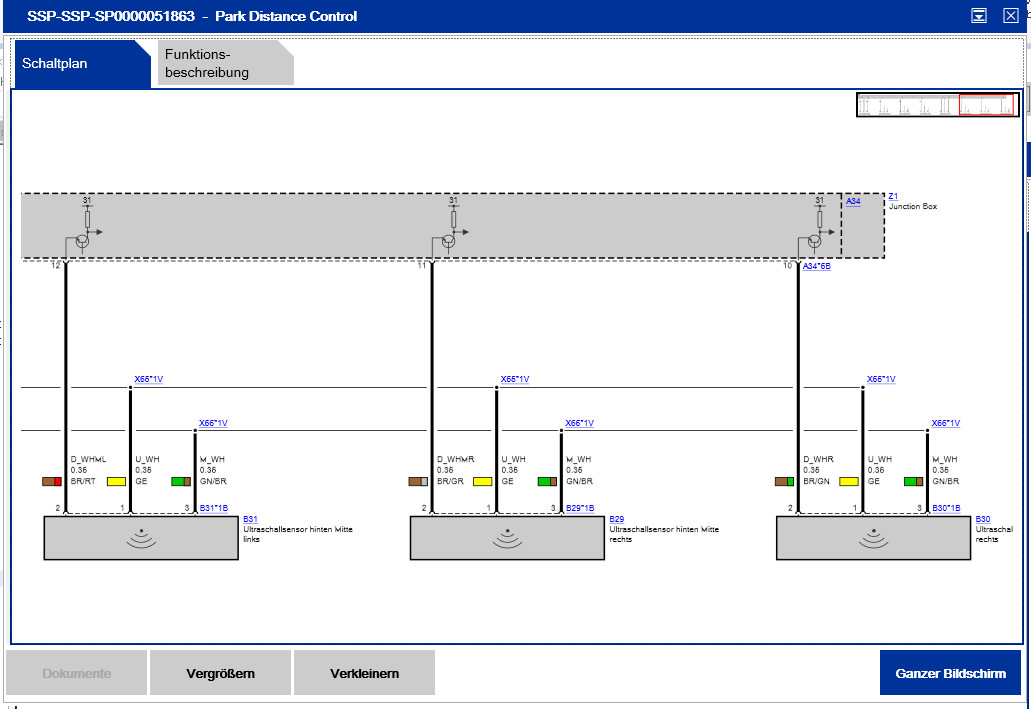Open the Funktionsbeschreibung tab
The height and width of the screenshot is (709, 1031).
point(225,64)
